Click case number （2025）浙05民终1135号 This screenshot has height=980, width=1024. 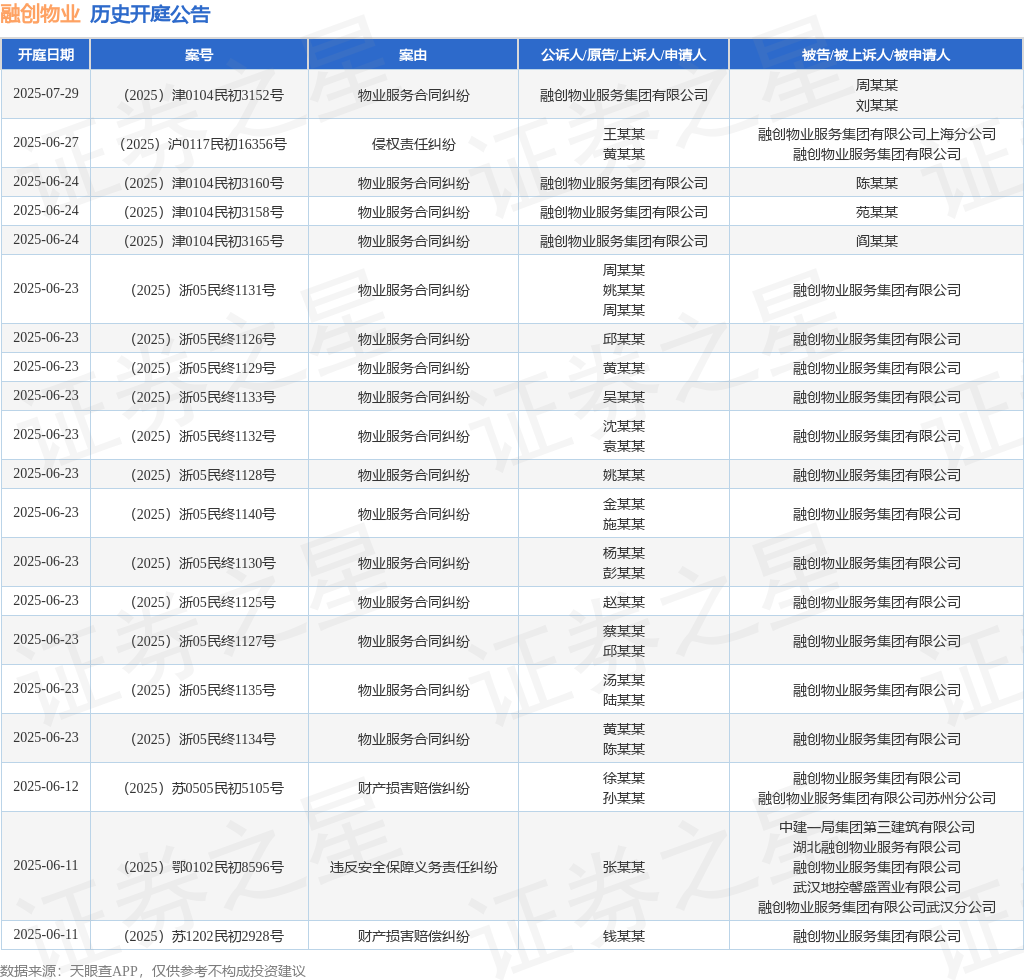(x=204, y=690)
